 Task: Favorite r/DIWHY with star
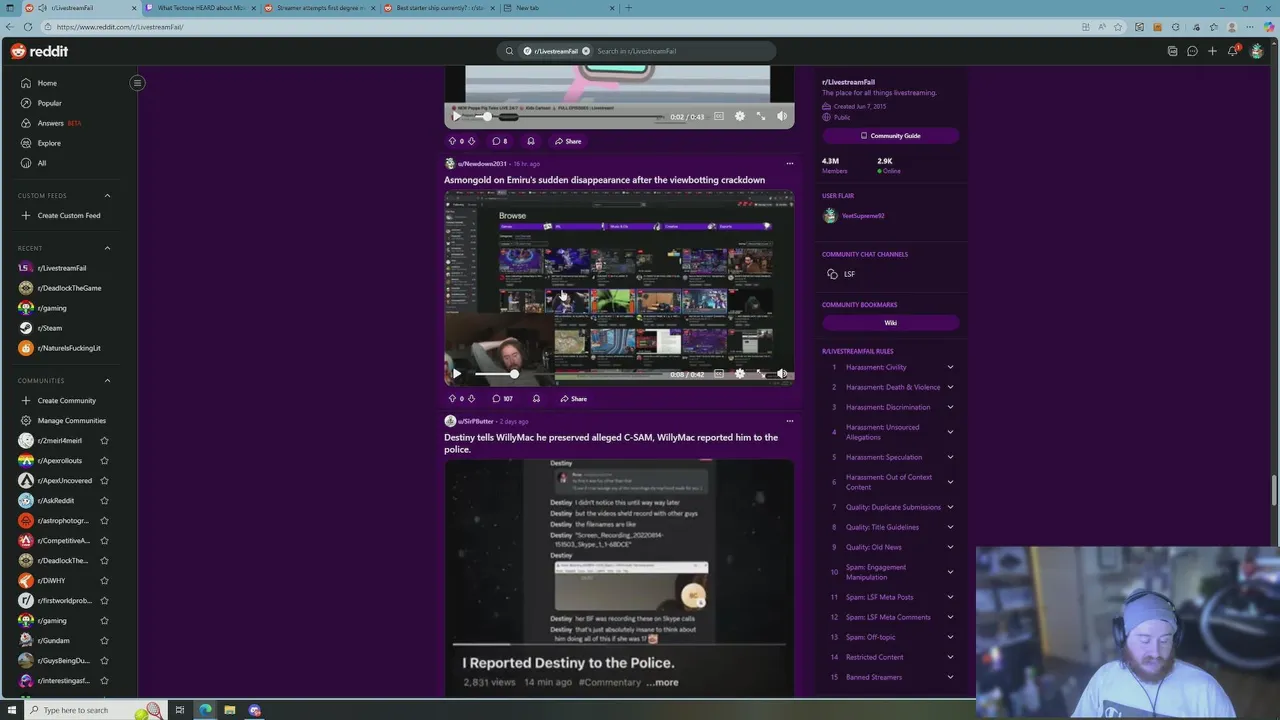104,580
